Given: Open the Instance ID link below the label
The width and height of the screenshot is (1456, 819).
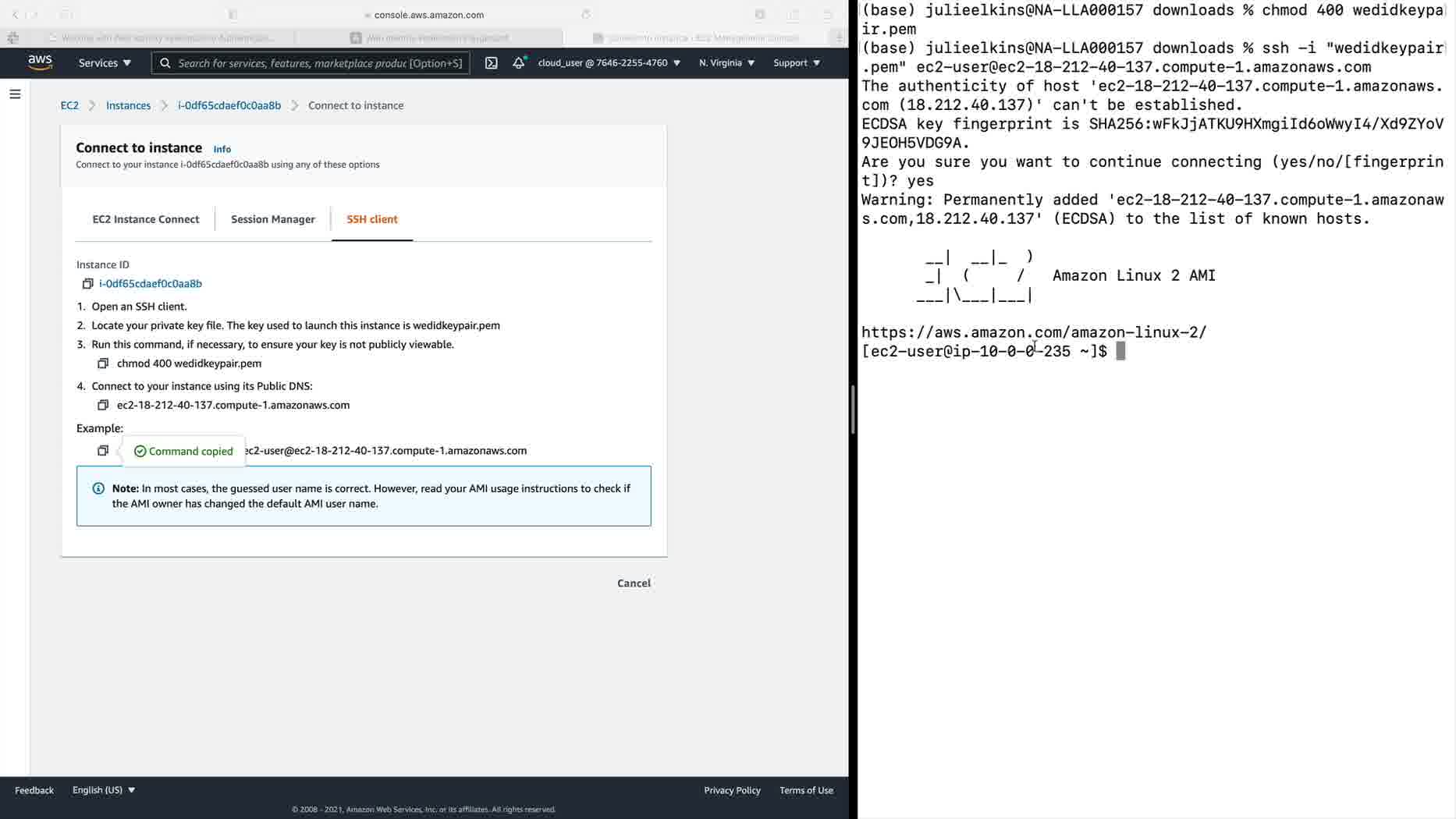Looking at the screenshot, I should tap(151, 284).
